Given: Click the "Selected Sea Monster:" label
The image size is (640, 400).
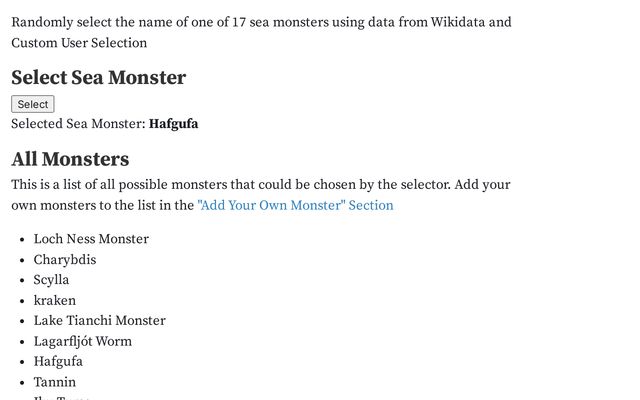Looking at the screenshot, I should [78, 124].
